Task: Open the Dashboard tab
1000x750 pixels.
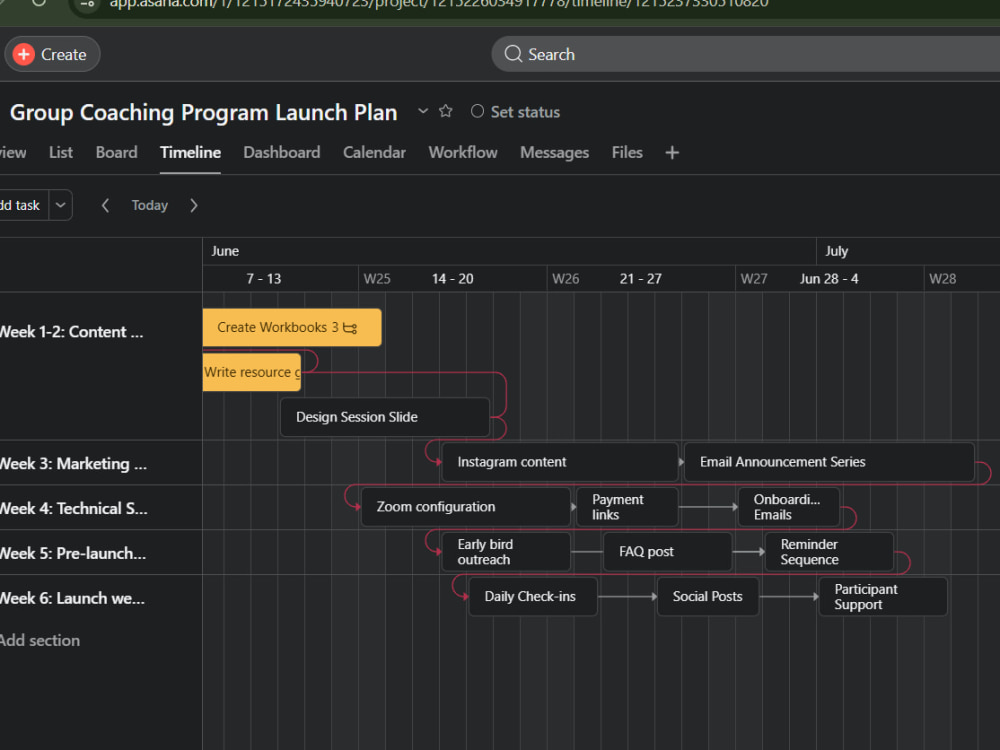Action: (281, 152)
